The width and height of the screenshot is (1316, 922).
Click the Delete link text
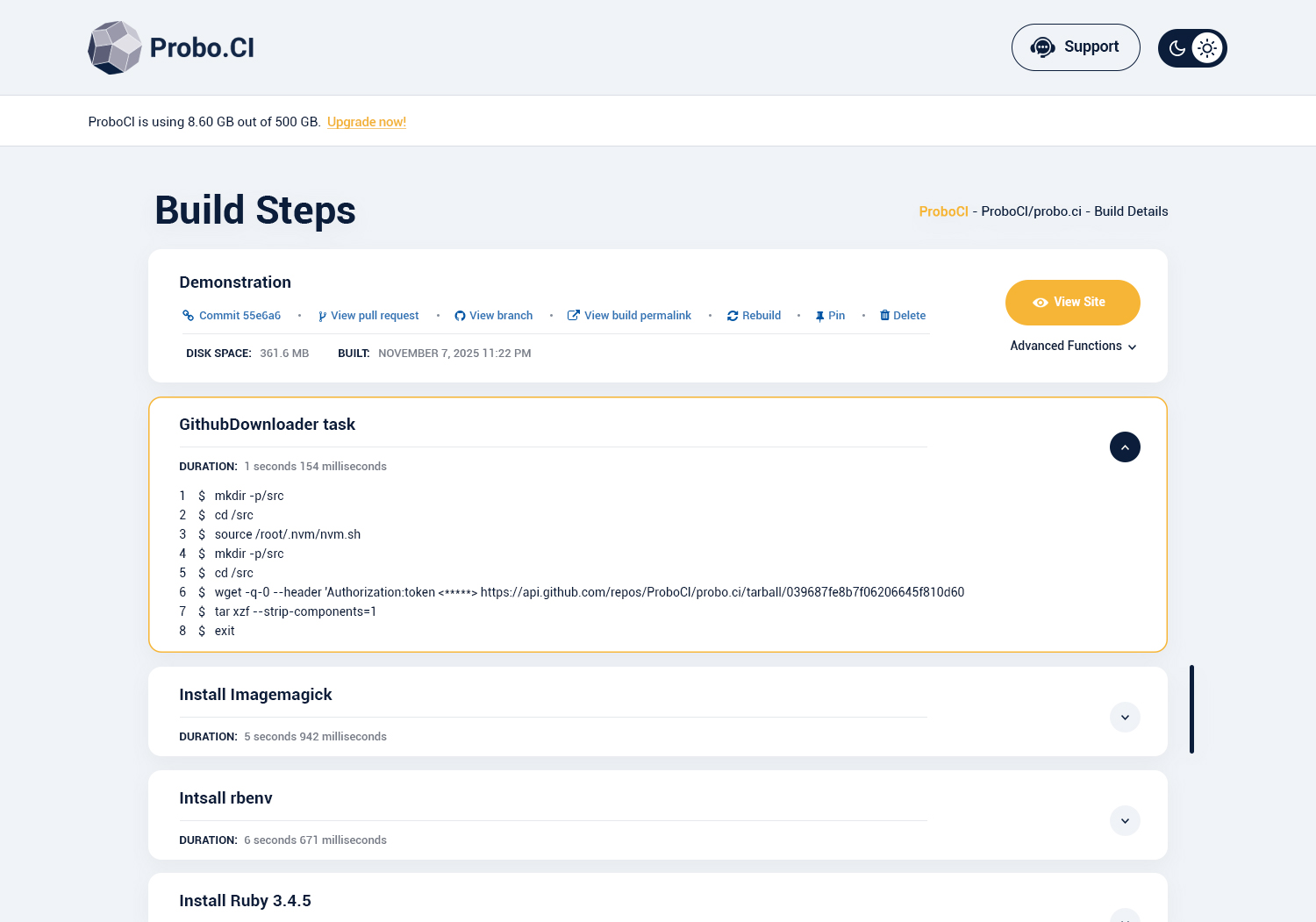click(910, 316)
